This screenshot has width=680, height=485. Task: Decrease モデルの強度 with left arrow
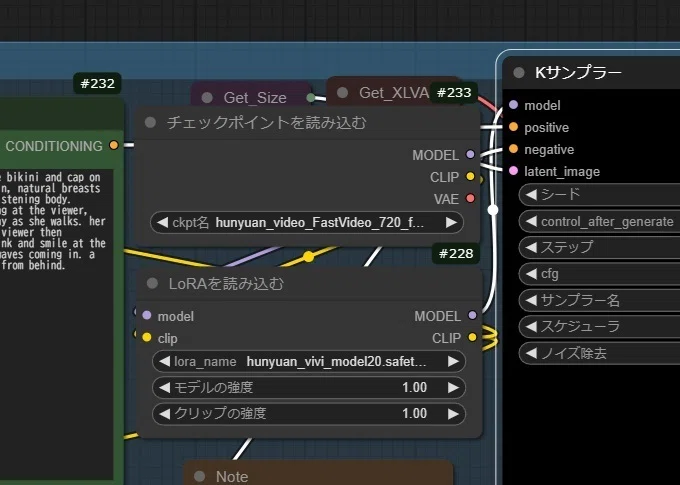[164, 387]
